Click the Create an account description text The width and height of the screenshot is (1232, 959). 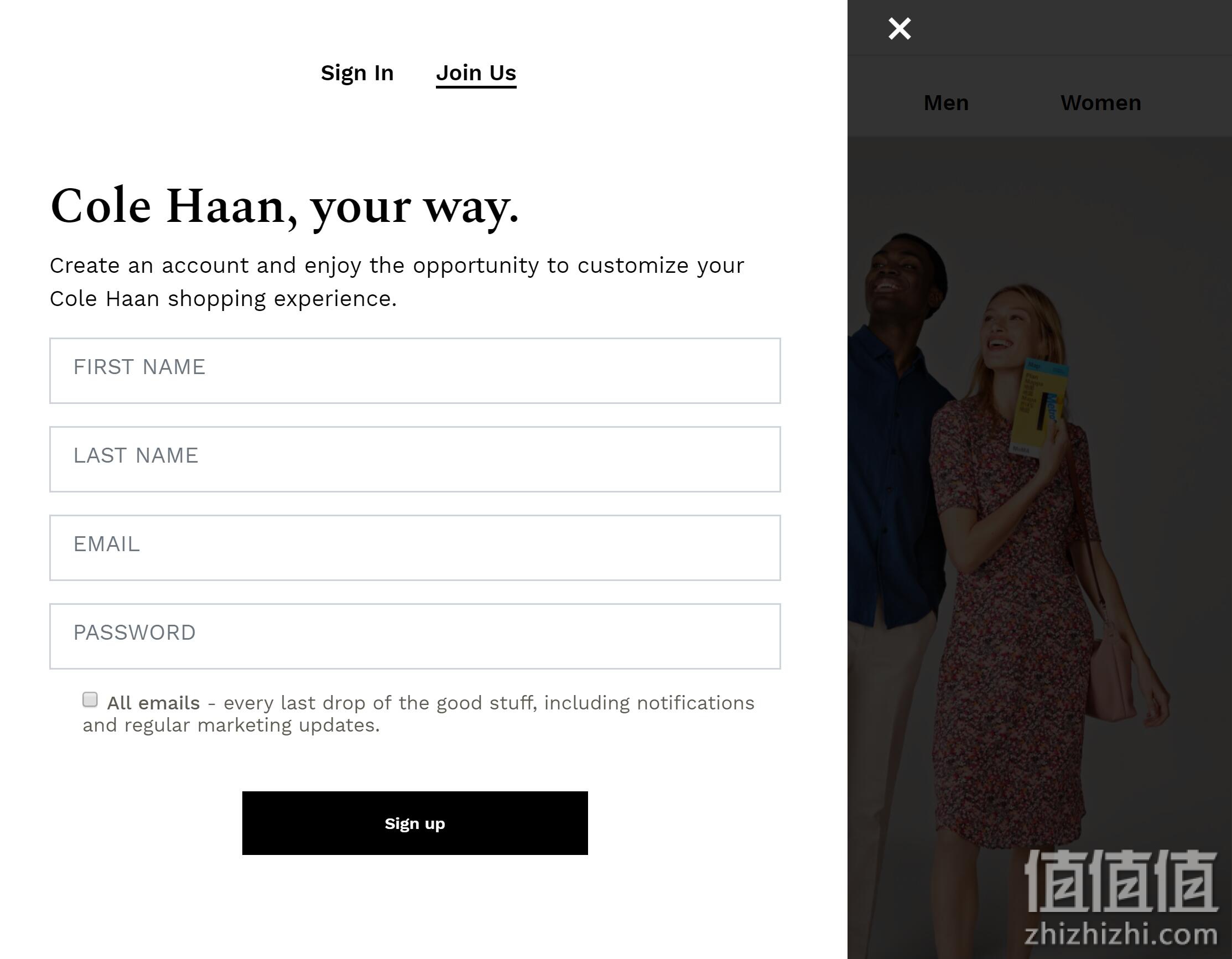tap(397, 282)
